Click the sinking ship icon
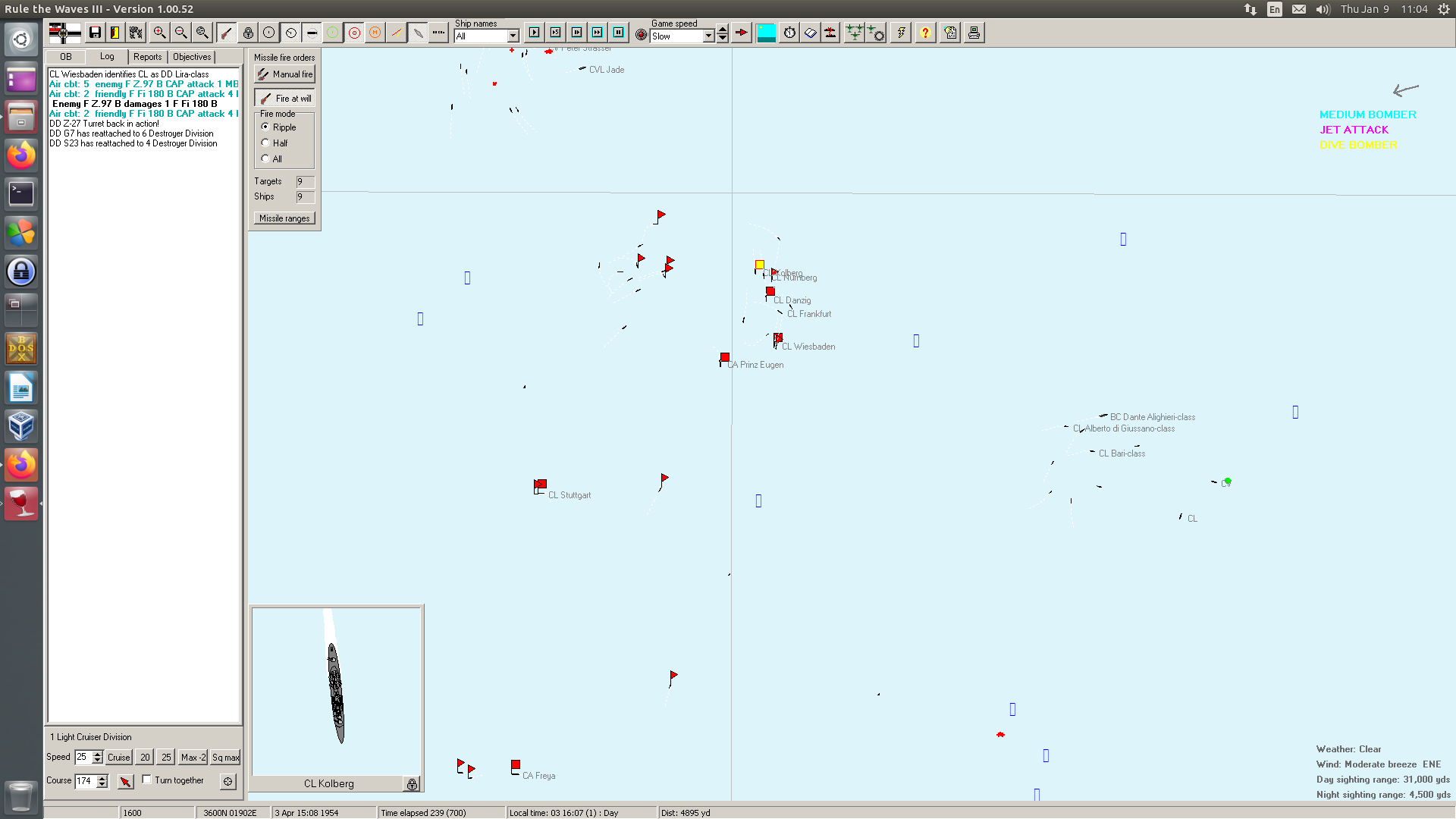 tap(831, 33)
